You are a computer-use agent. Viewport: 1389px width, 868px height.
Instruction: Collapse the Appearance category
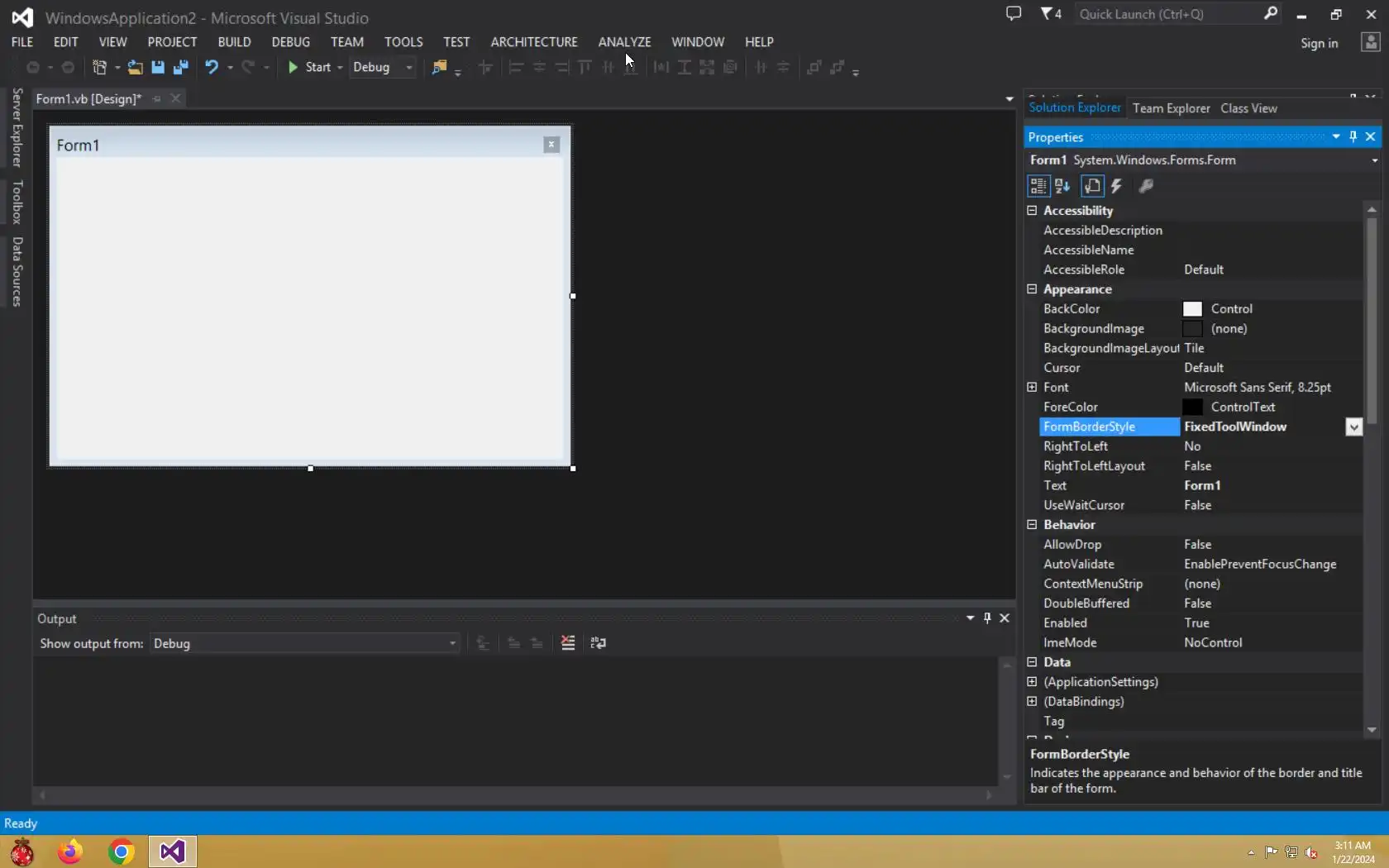tap(1032, 289)
